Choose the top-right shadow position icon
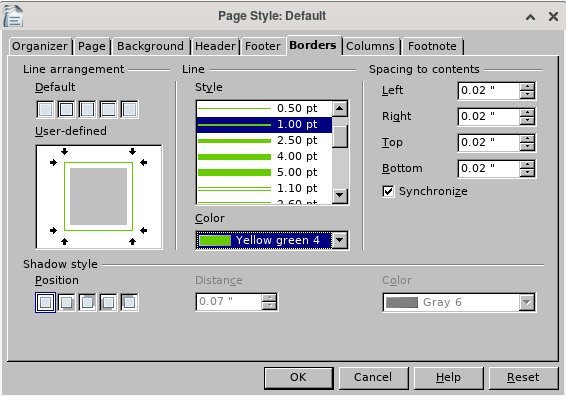Image resolution: width=566 pixels, height=396 pixels. click(87, 303)
